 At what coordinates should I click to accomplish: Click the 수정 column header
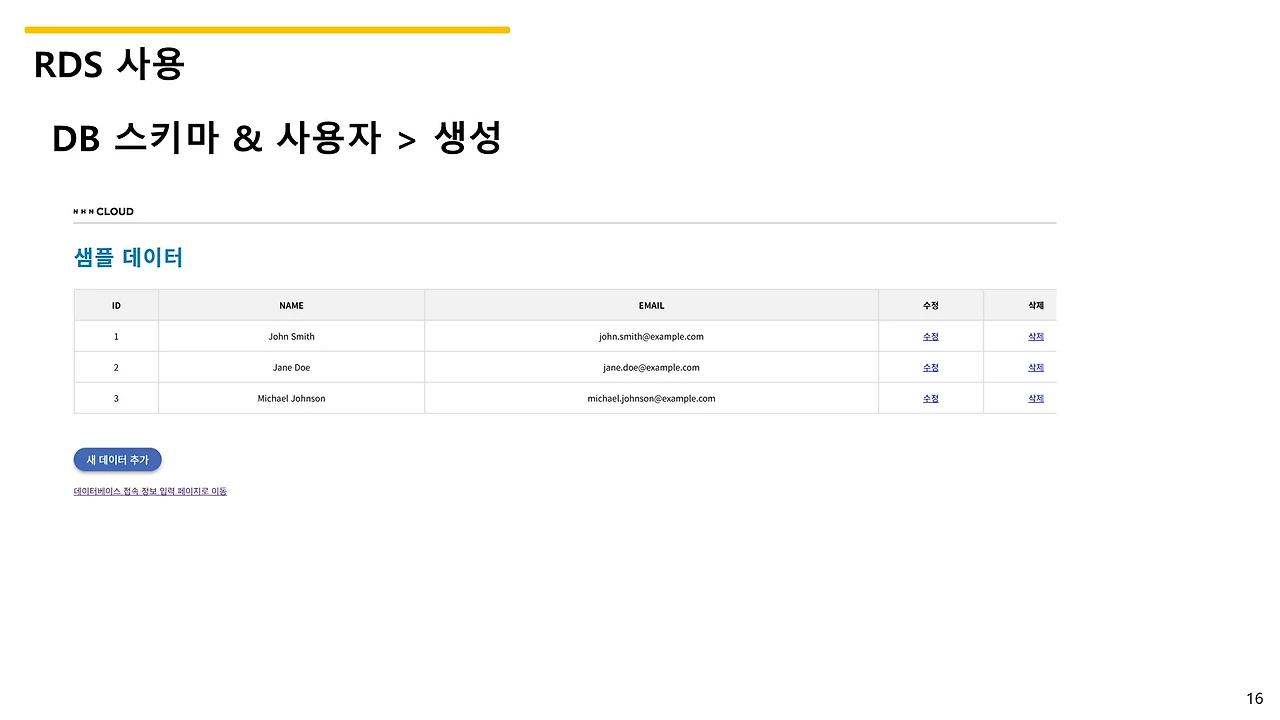tap(930, 305)
